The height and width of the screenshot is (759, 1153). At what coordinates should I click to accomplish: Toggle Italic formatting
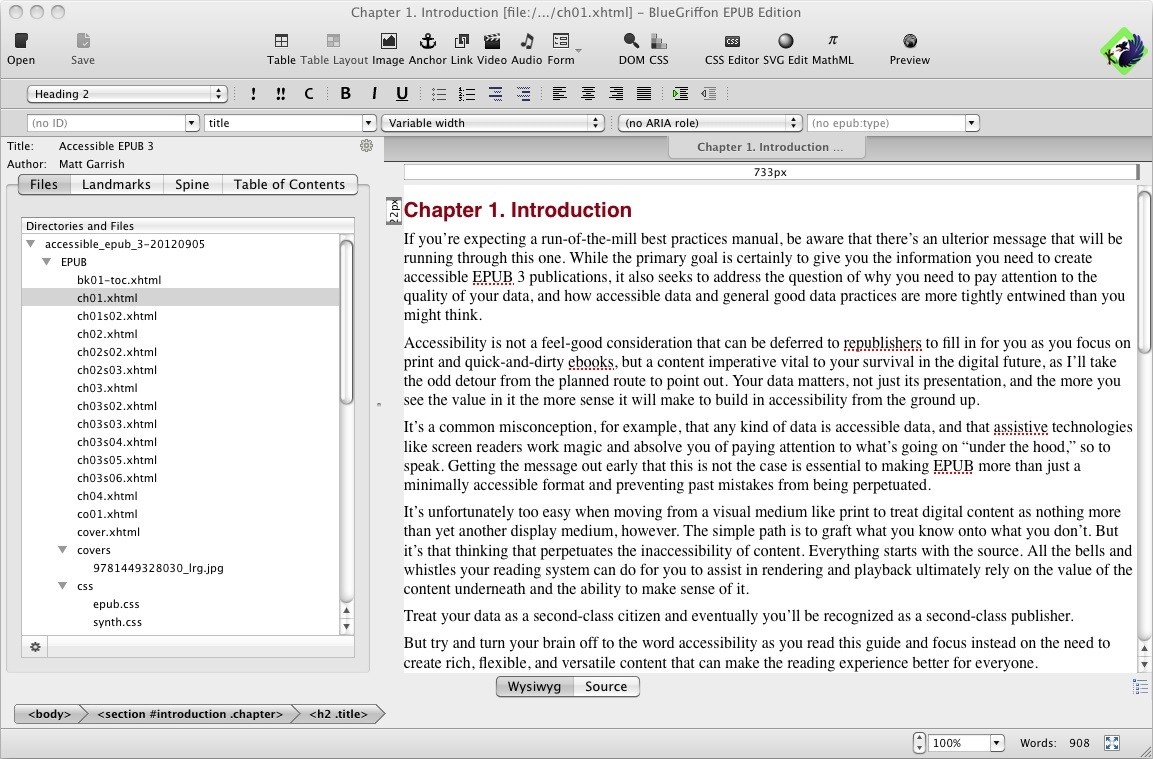coord(374,93)
